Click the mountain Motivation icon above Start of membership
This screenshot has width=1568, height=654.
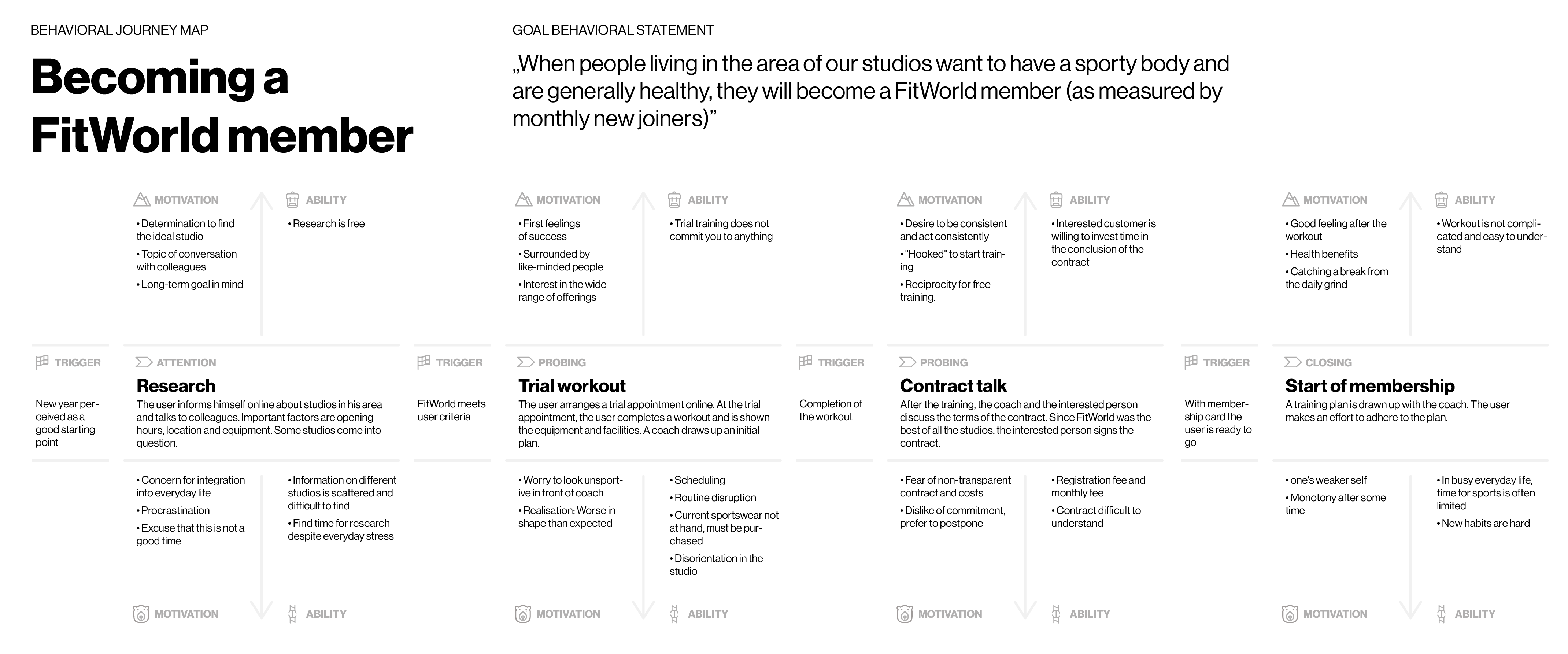[1290, 199]
